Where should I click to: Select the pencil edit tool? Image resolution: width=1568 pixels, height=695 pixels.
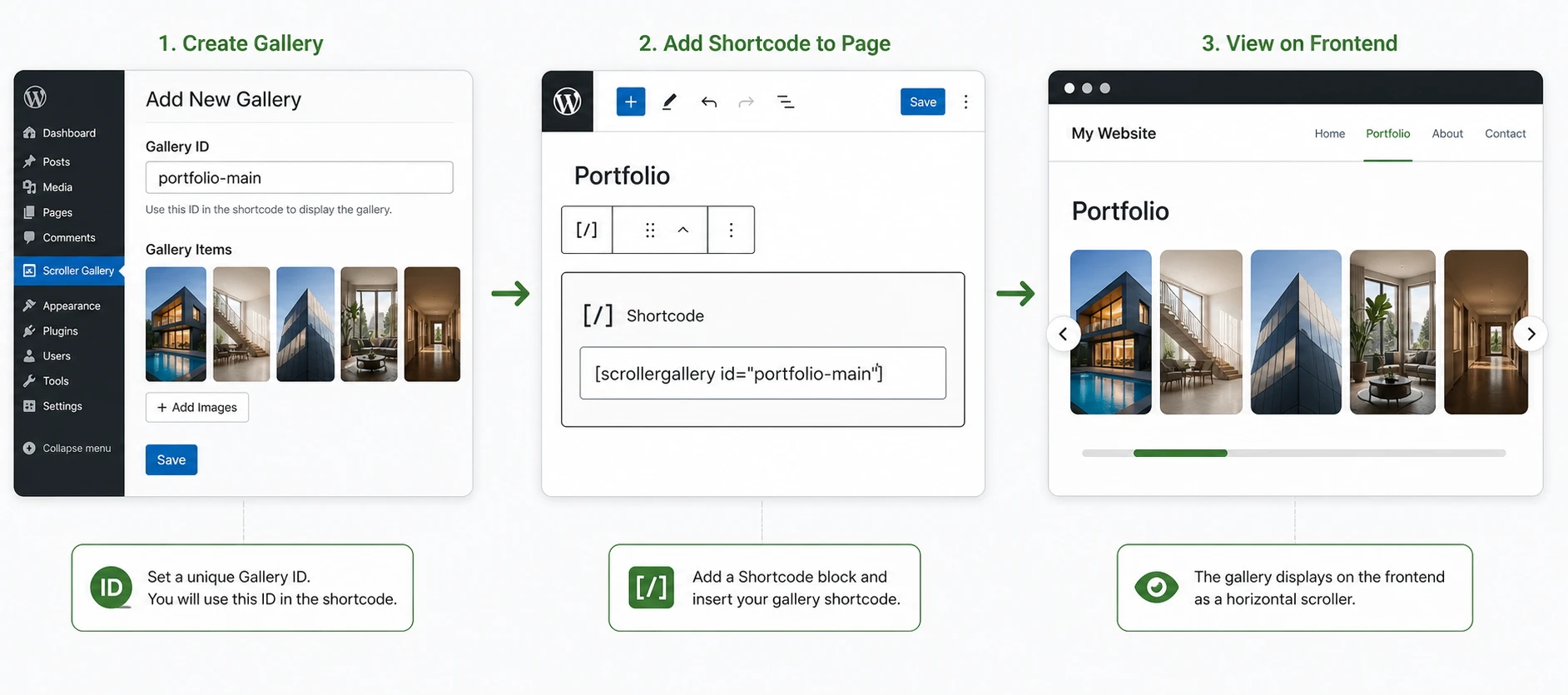(x=669, y=102)
